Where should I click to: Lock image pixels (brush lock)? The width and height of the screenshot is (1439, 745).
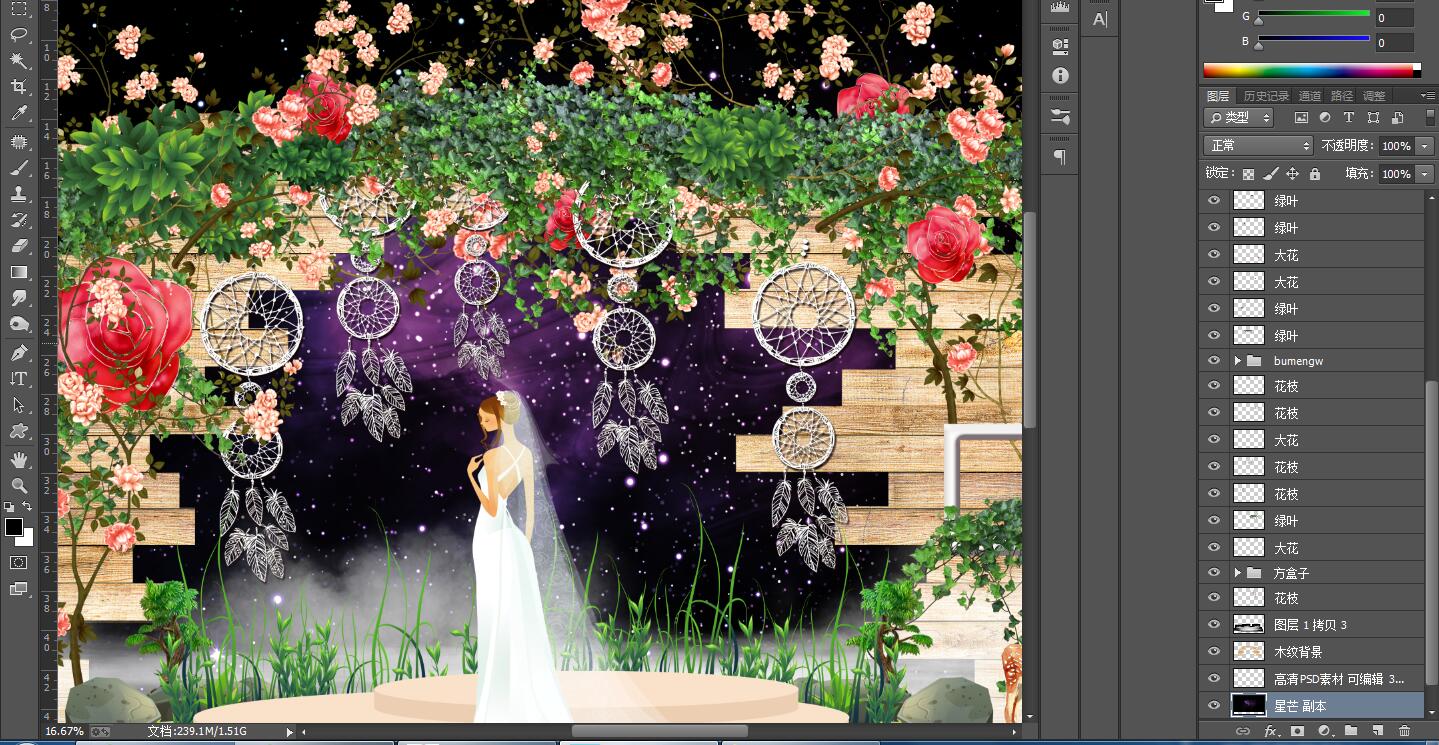click(1271, 174)
